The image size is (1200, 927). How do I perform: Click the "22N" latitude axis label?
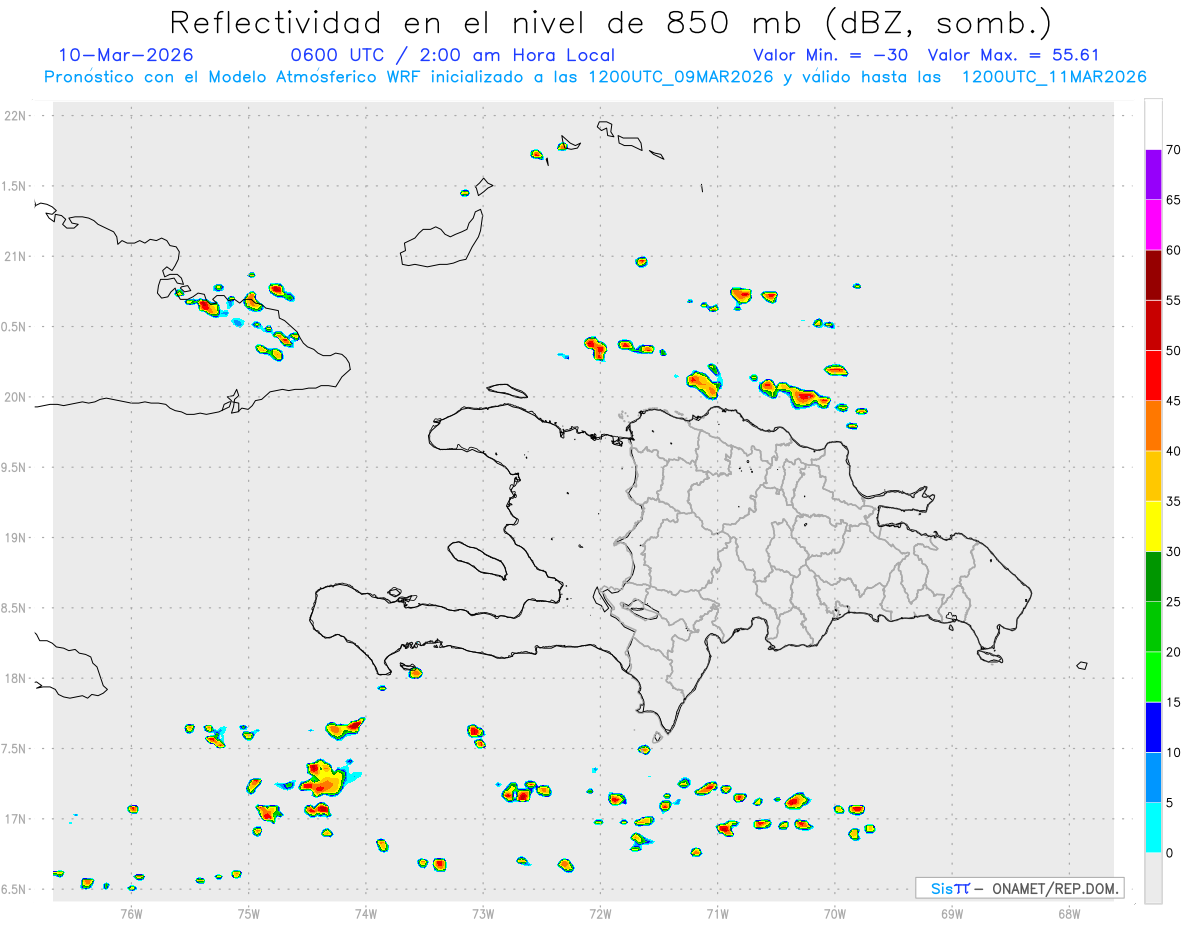coord(17,116)
